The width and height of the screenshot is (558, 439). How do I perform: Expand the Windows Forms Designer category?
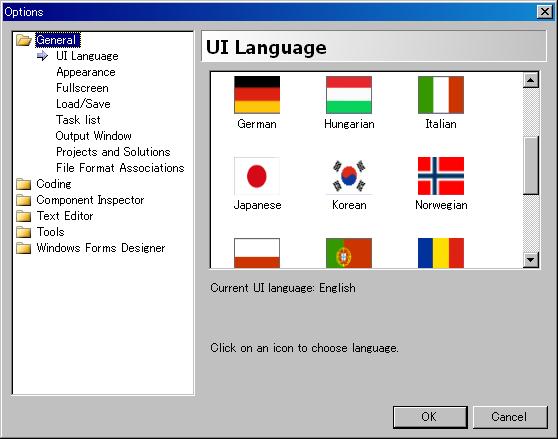pyautogui.click(x=101, y=248)
